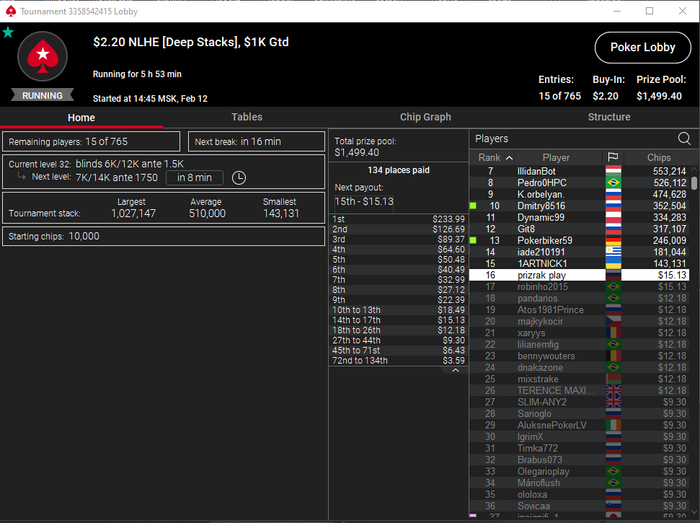Click the Poker Lobby button
This screenshot has width=700, height=523.
643,47
